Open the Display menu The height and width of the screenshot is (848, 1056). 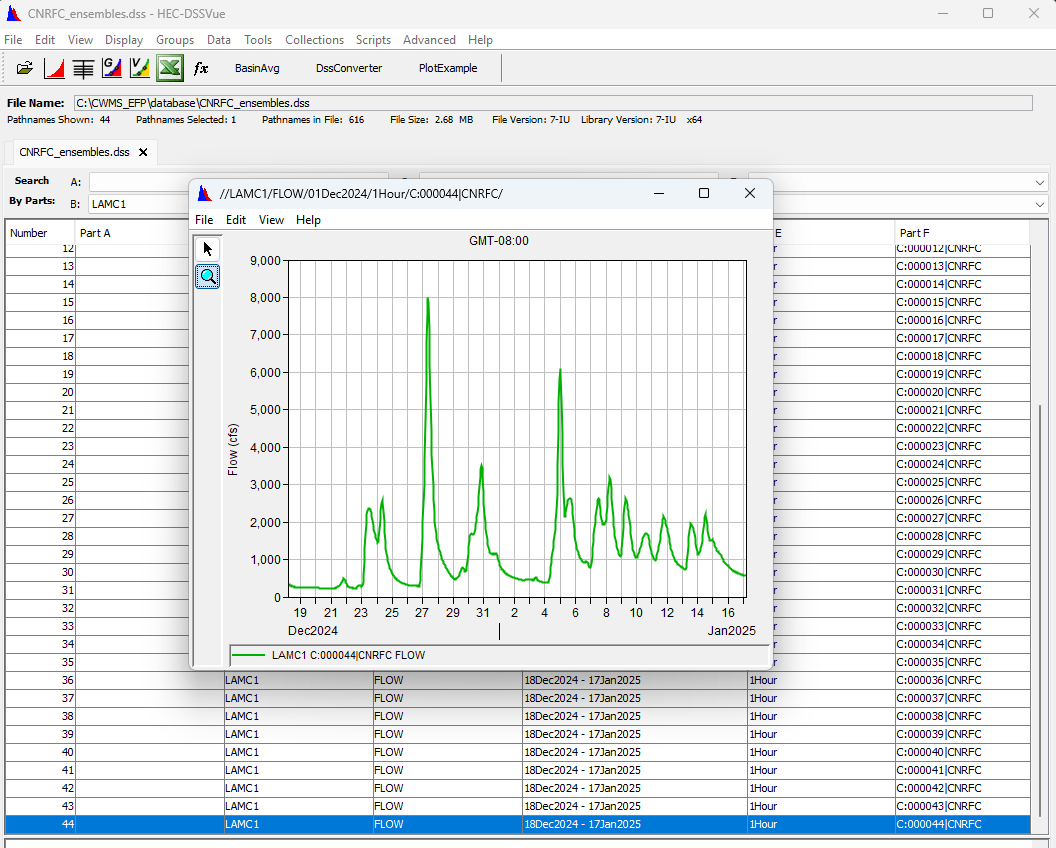[124, 40]
